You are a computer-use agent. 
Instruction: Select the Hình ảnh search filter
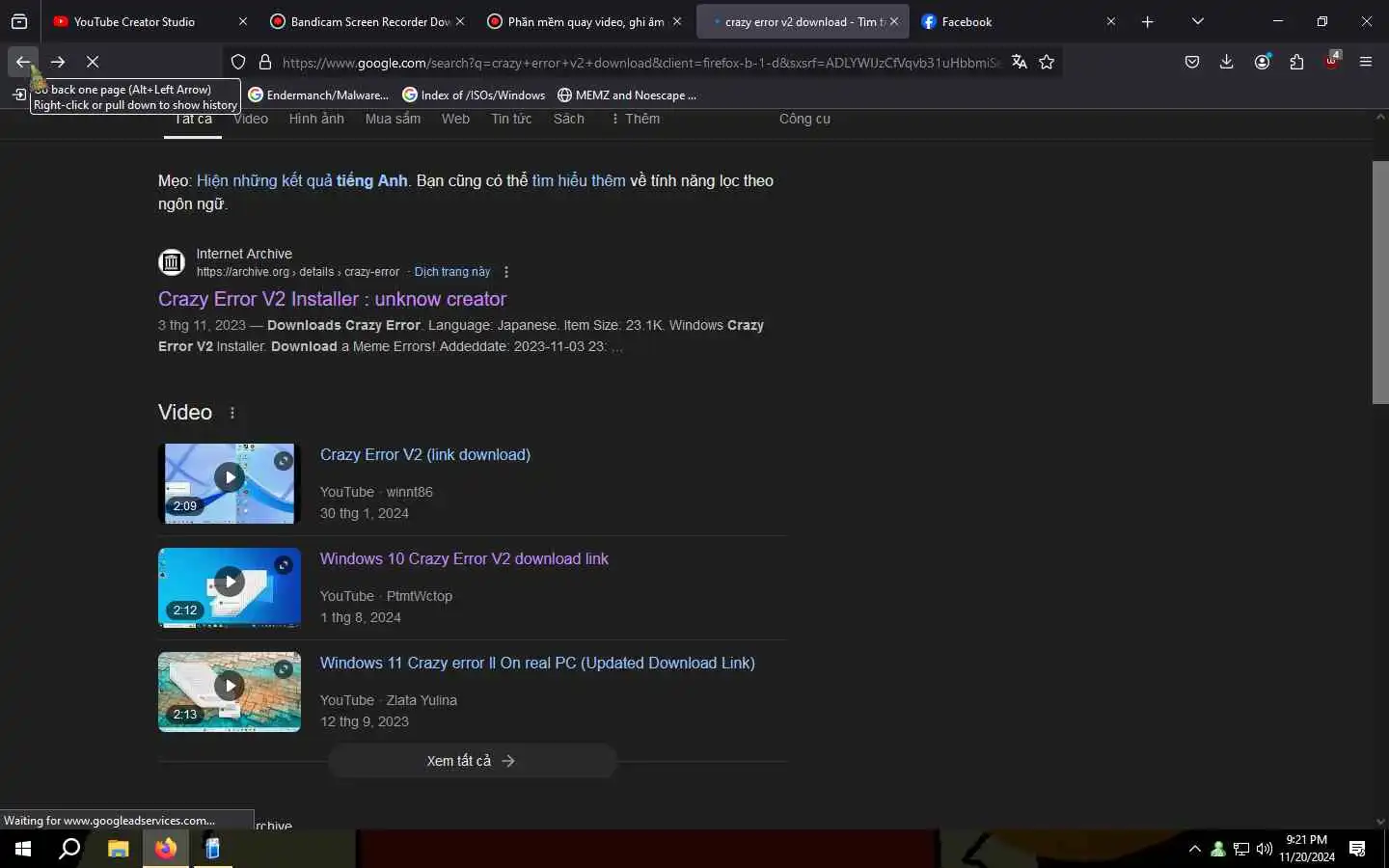point(316,119)
